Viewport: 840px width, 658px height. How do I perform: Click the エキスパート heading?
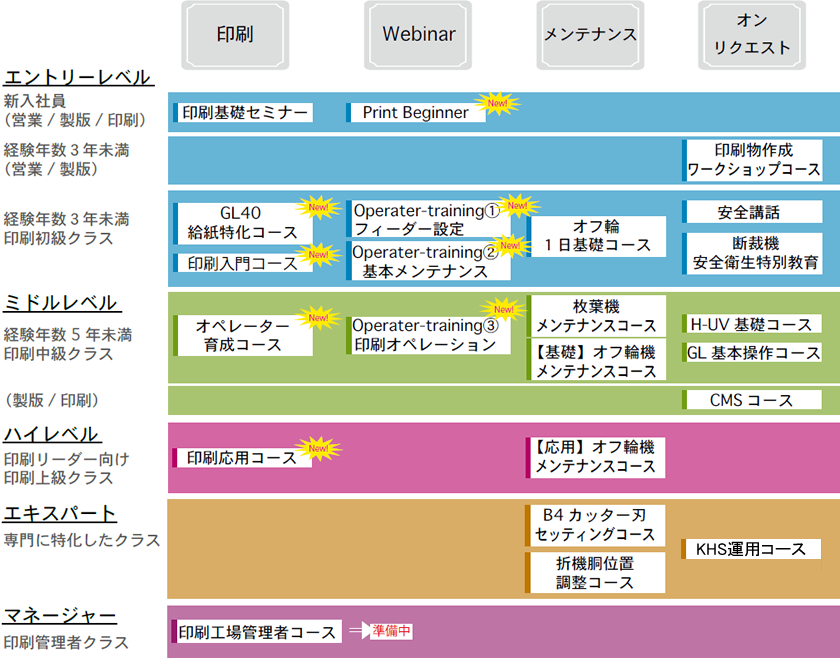coord(59,513)
